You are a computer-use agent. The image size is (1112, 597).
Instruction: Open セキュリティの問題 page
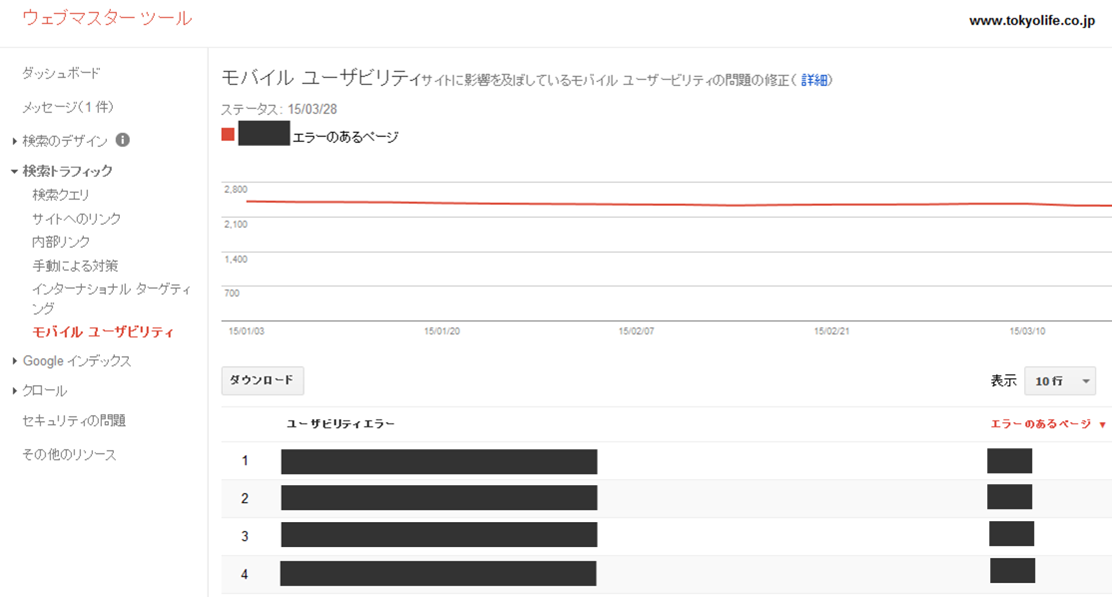pos(74,420)
